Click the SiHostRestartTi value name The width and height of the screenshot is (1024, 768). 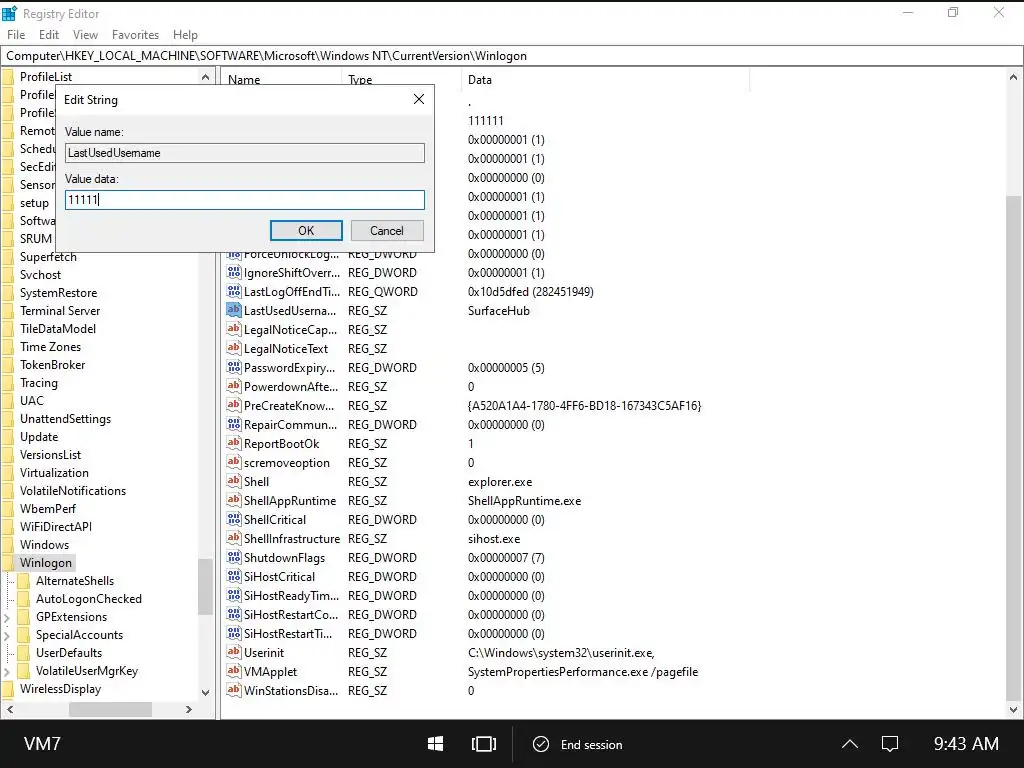click(x=288, y=633)
